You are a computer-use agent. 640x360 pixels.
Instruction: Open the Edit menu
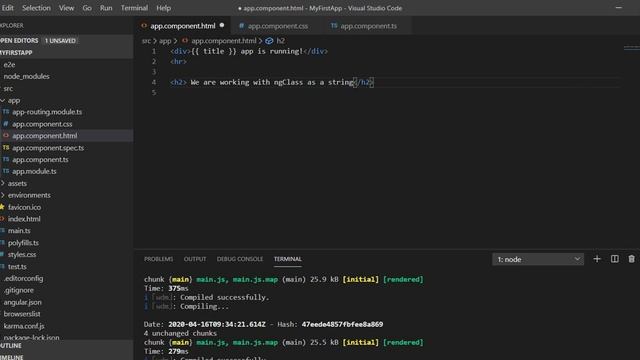(x=7, y=8)
